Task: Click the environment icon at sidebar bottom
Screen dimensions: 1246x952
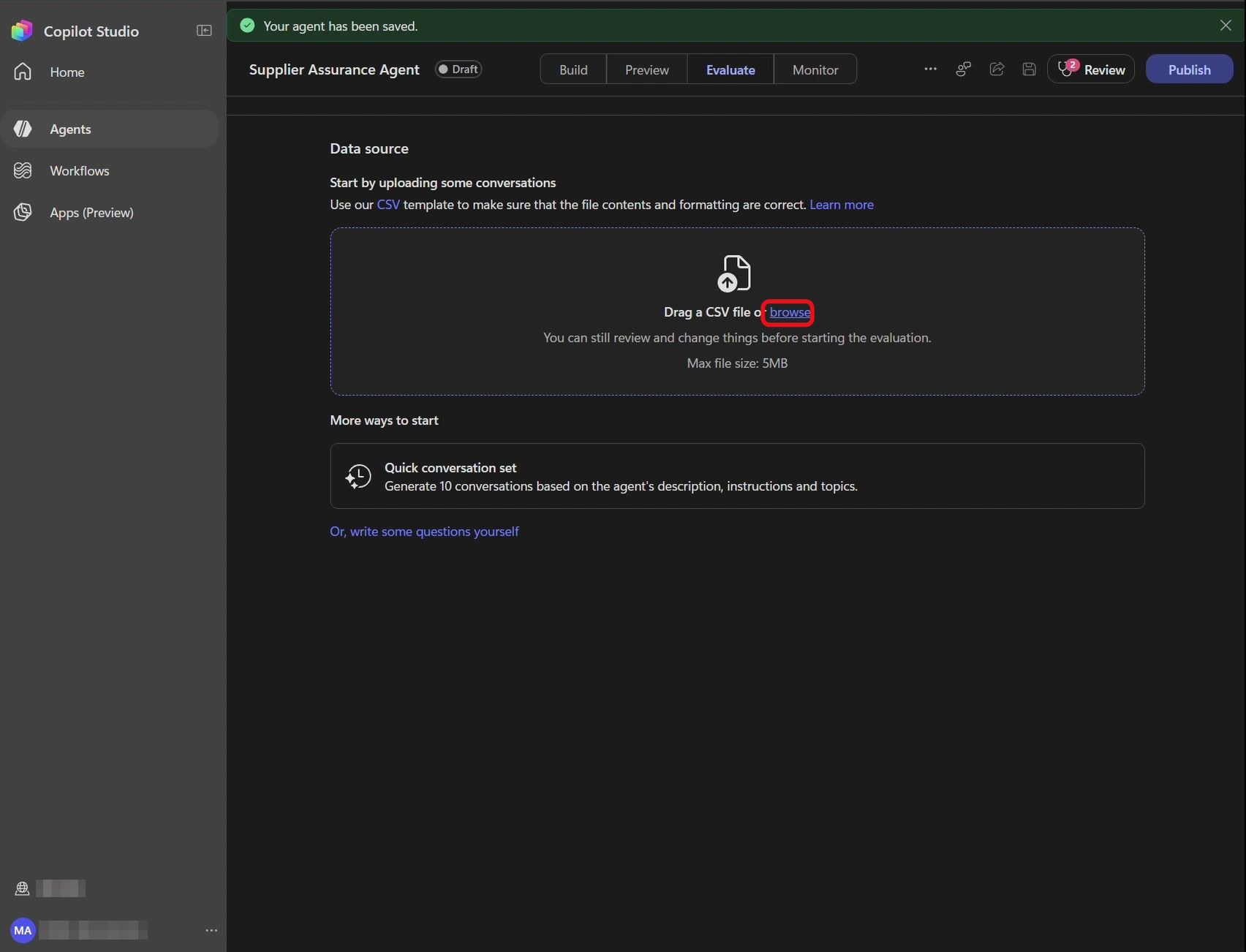Action: (x=22, y=888)
